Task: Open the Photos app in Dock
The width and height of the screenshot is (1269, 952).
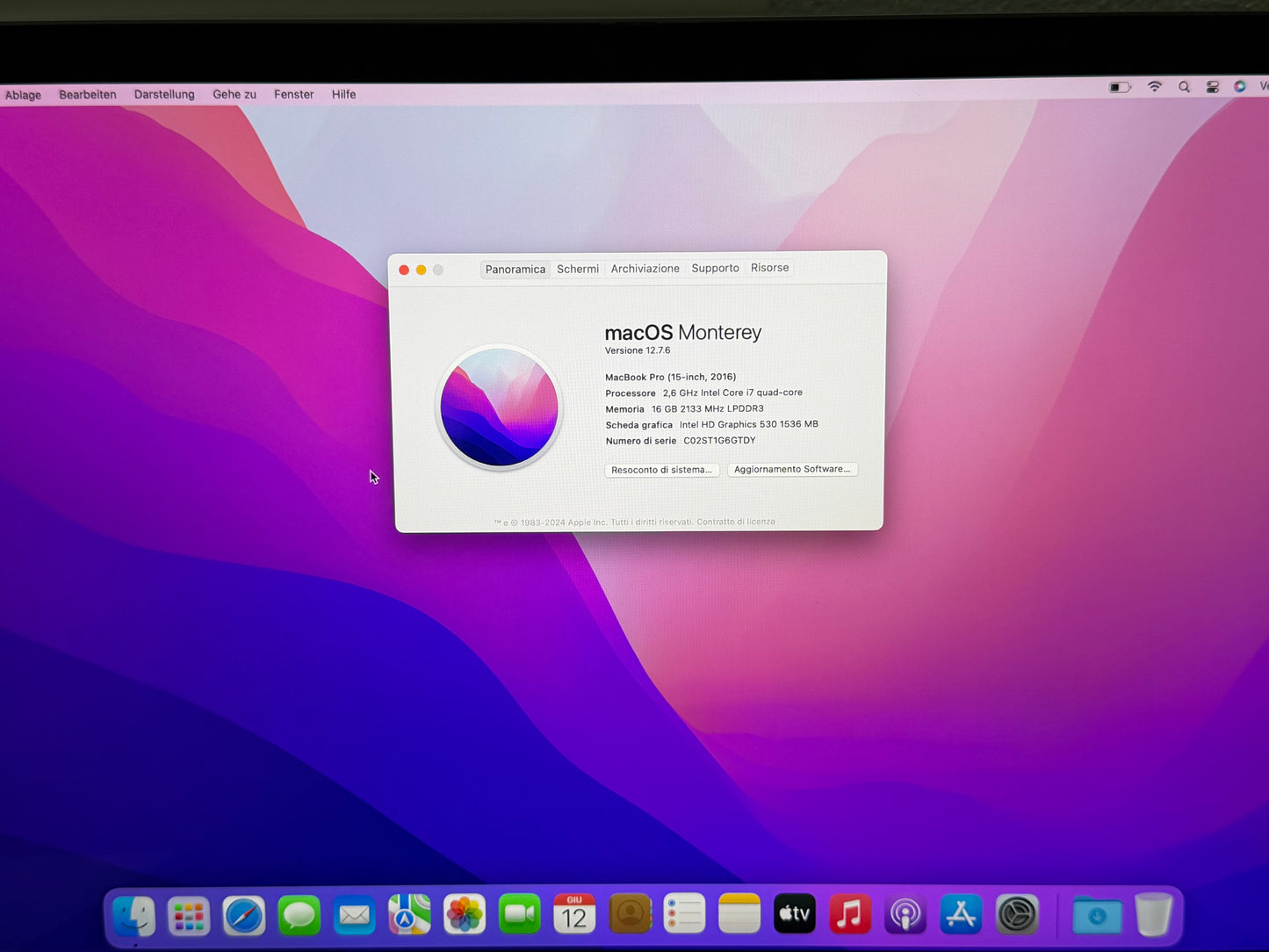Action: click(465, 915)
